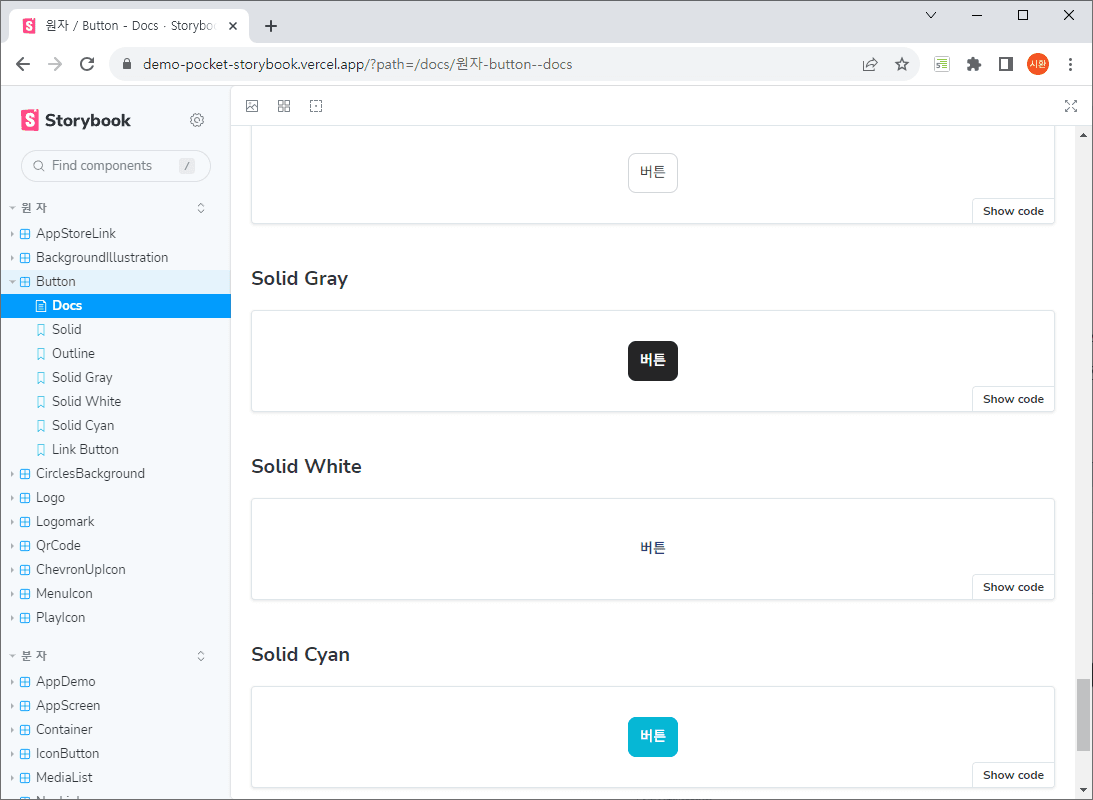
Task: Toggle the outlines toolbar icon
Action: [x=316, y=106]
